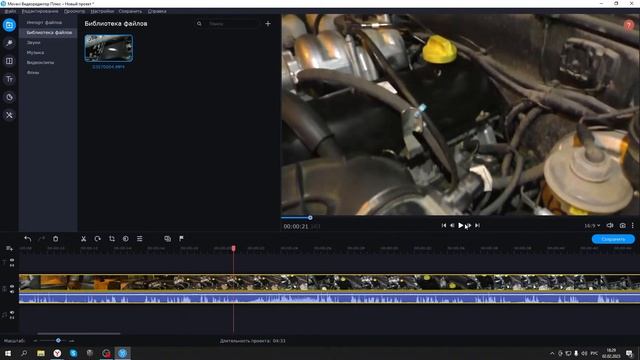Image resolution: width=640 pixels, height=360 pixels.
Task: Click the blue Сохранить export button
Action: coord(613,239)
